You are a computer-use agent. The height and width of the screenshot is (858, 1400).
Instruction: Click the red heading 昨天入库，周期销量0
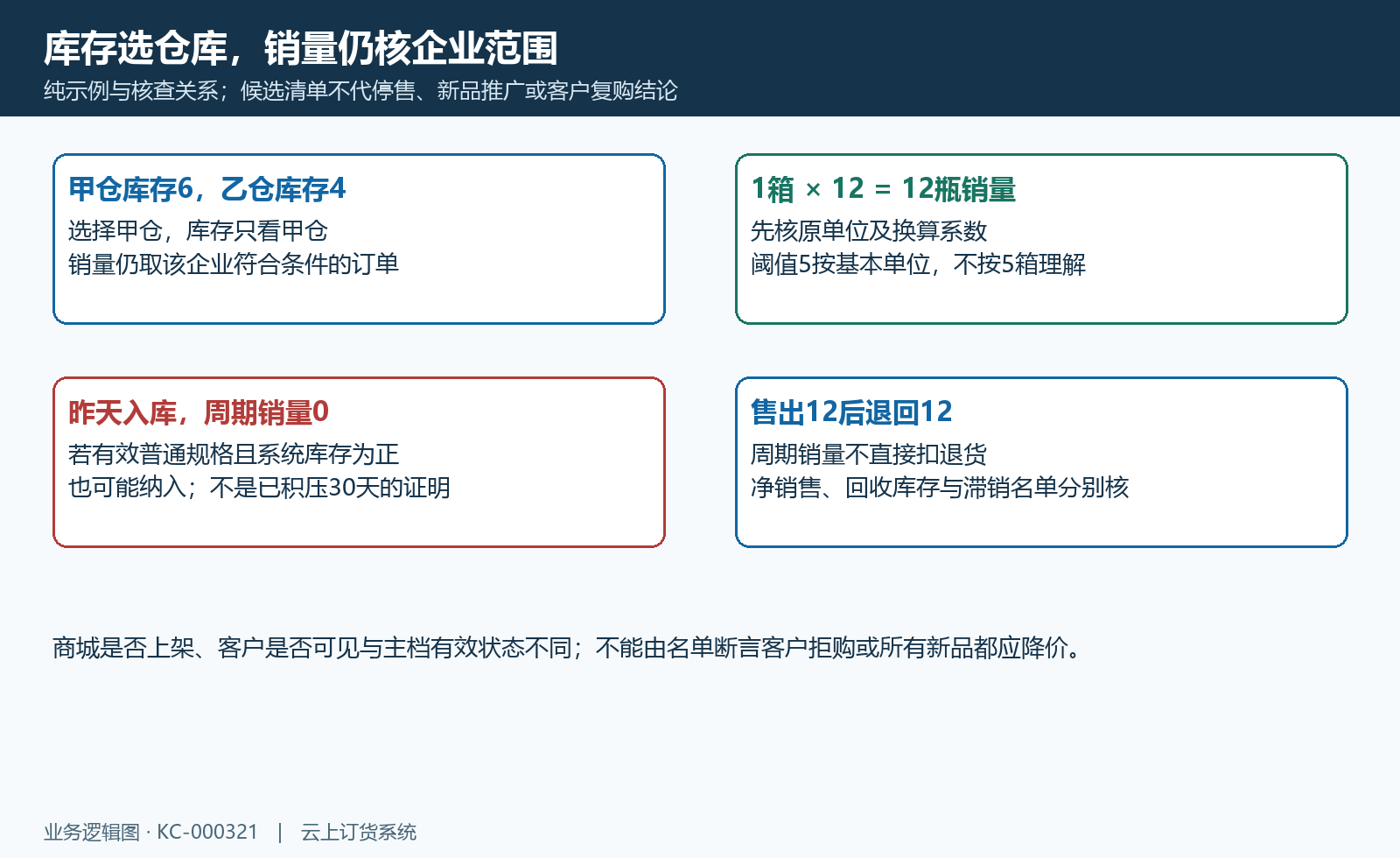coord(199,412)
